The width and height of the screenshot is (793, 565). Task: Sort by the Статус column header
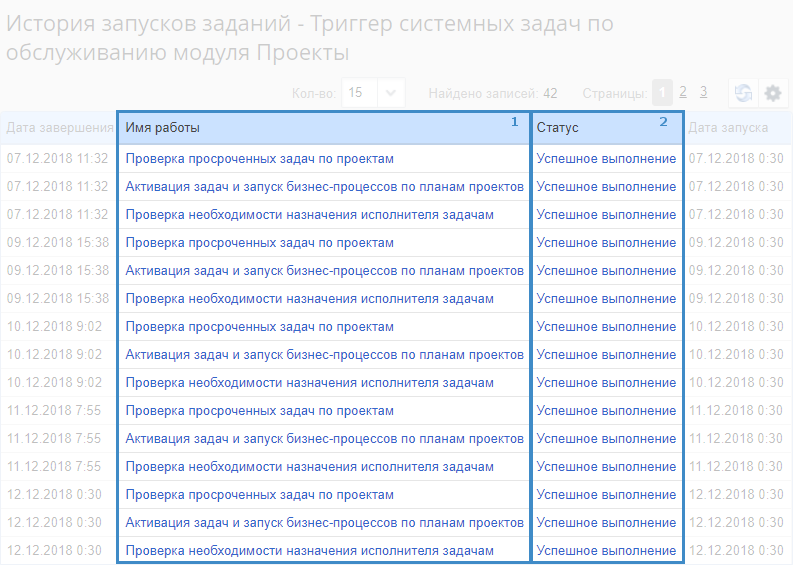tap(557, 128)
